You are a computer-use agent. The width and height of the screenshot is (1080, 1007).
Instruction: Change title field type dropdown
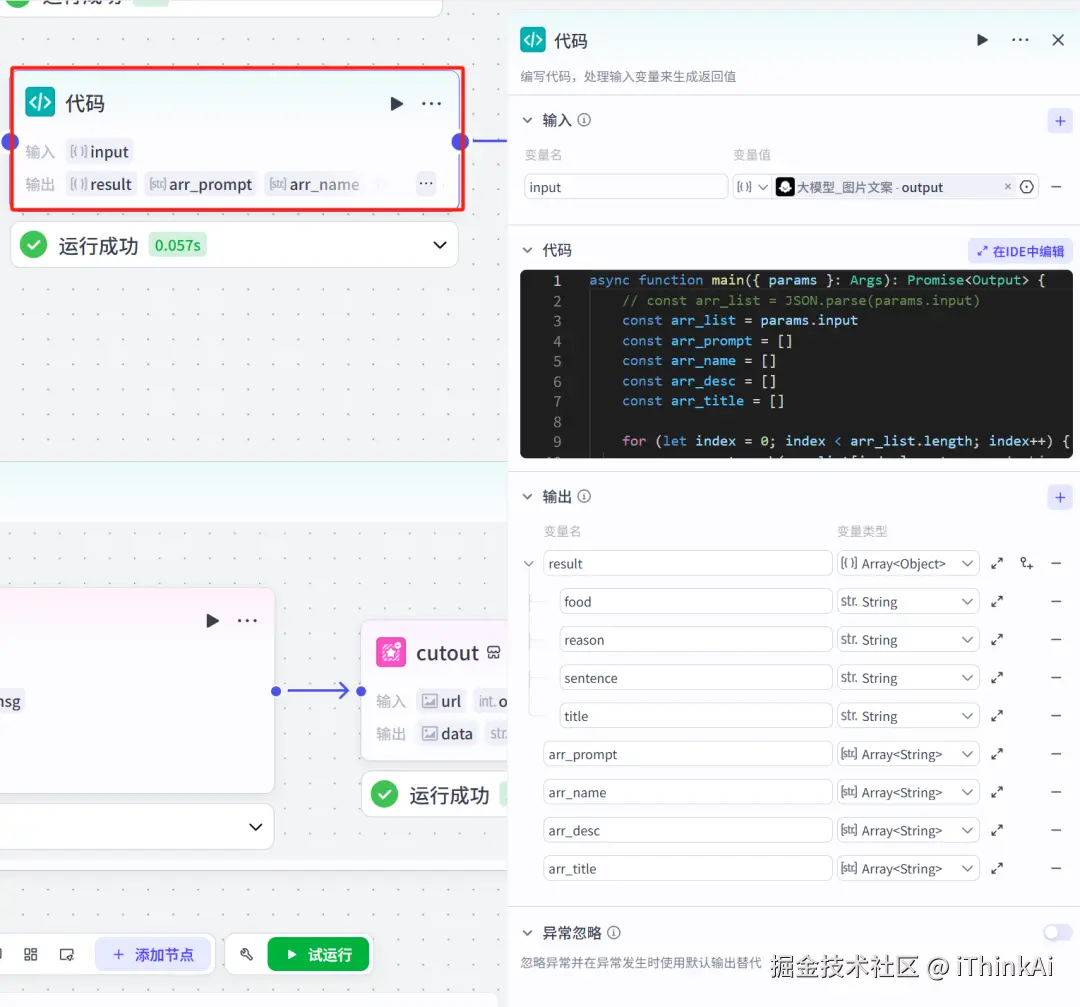[908, 716]
